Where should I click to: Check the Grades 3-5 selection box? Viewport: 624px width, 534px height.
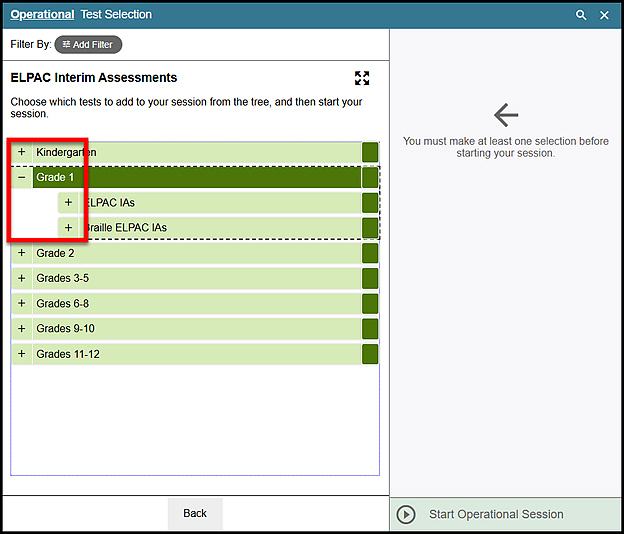(x=370, y=278)
